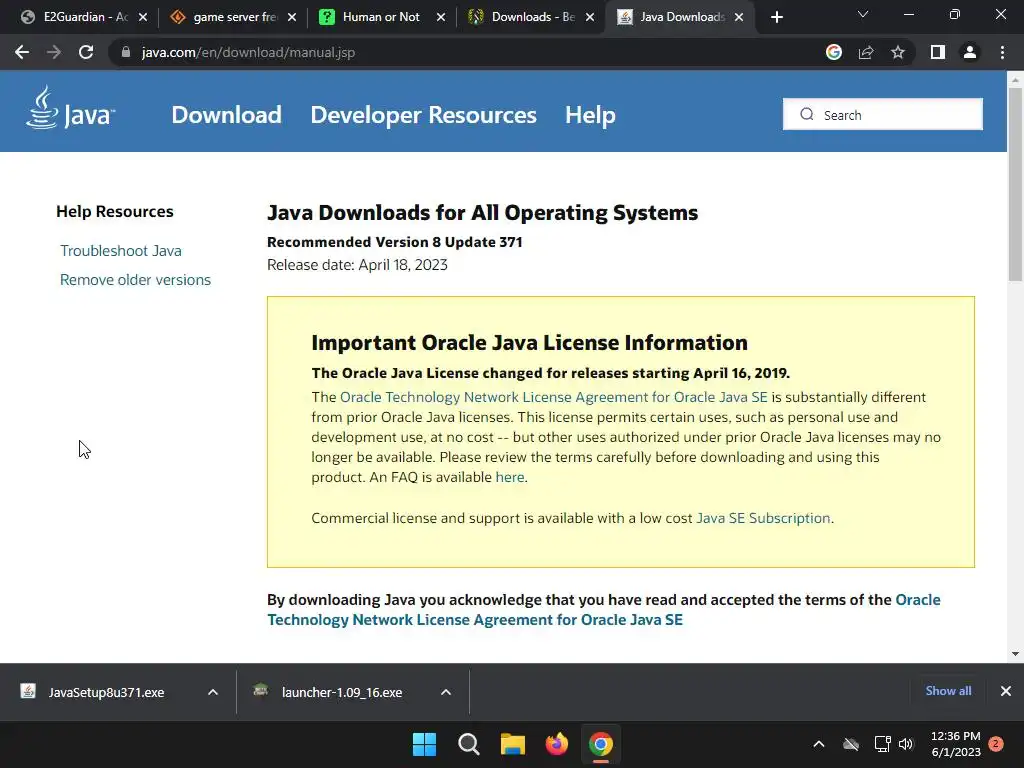Viewport: 1024px width, 768px height.
Task: Open the Download menu item
Action: (227, 115)
